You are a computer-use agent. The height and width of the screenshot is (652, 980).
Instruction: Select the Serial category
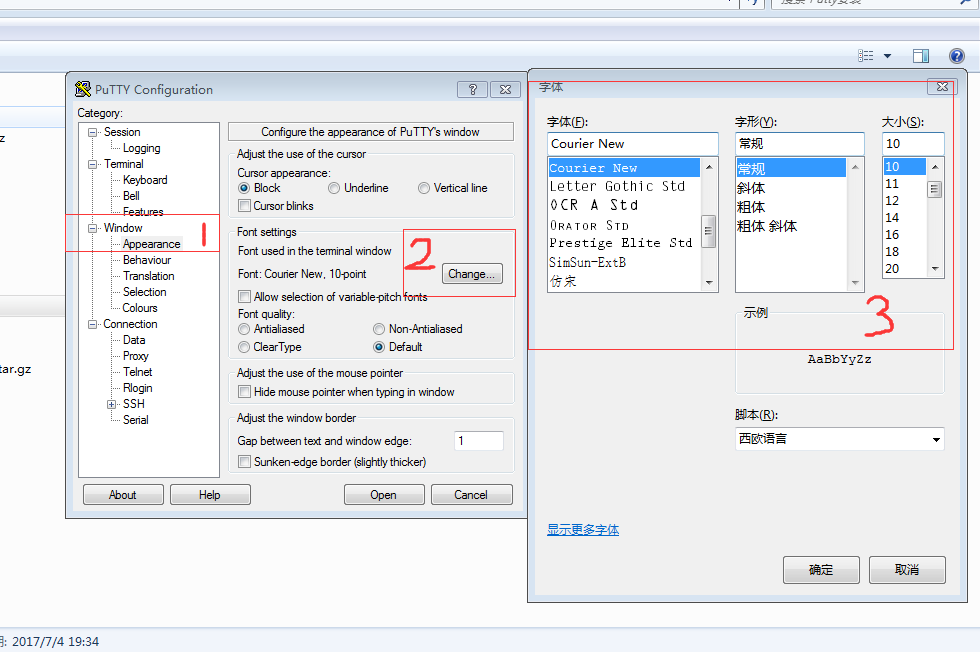point(136,420)
